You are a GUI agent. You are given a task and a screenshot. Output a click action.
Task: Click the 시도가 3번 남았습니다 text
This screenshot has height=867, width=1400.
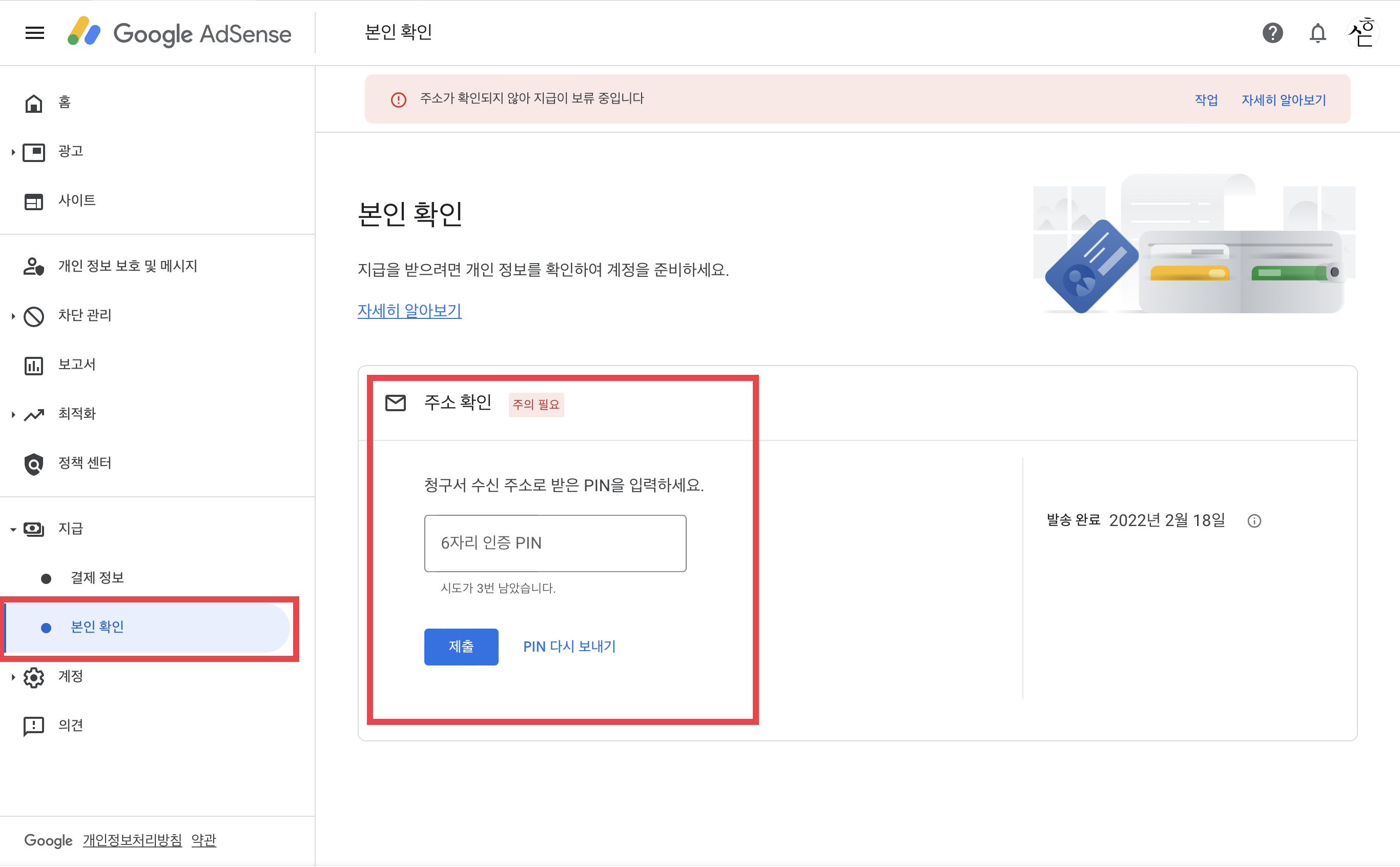point(498,588)
